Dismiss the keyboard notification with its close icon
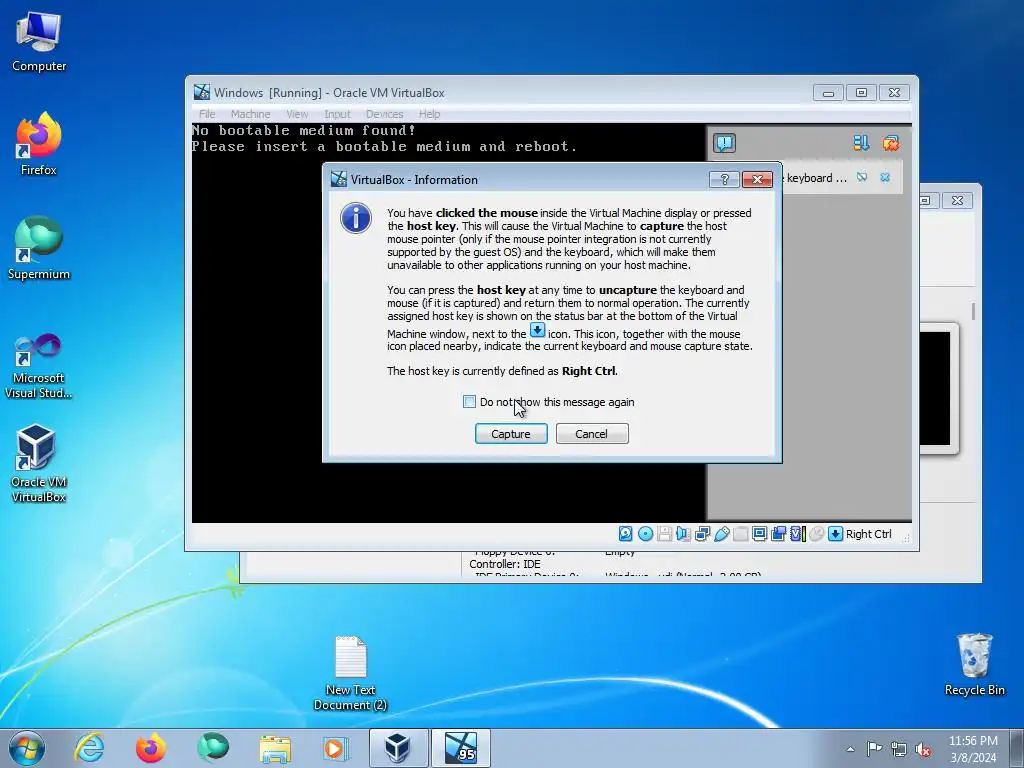Viewport: 1024px width, 768px height. (x=885, y=178)
